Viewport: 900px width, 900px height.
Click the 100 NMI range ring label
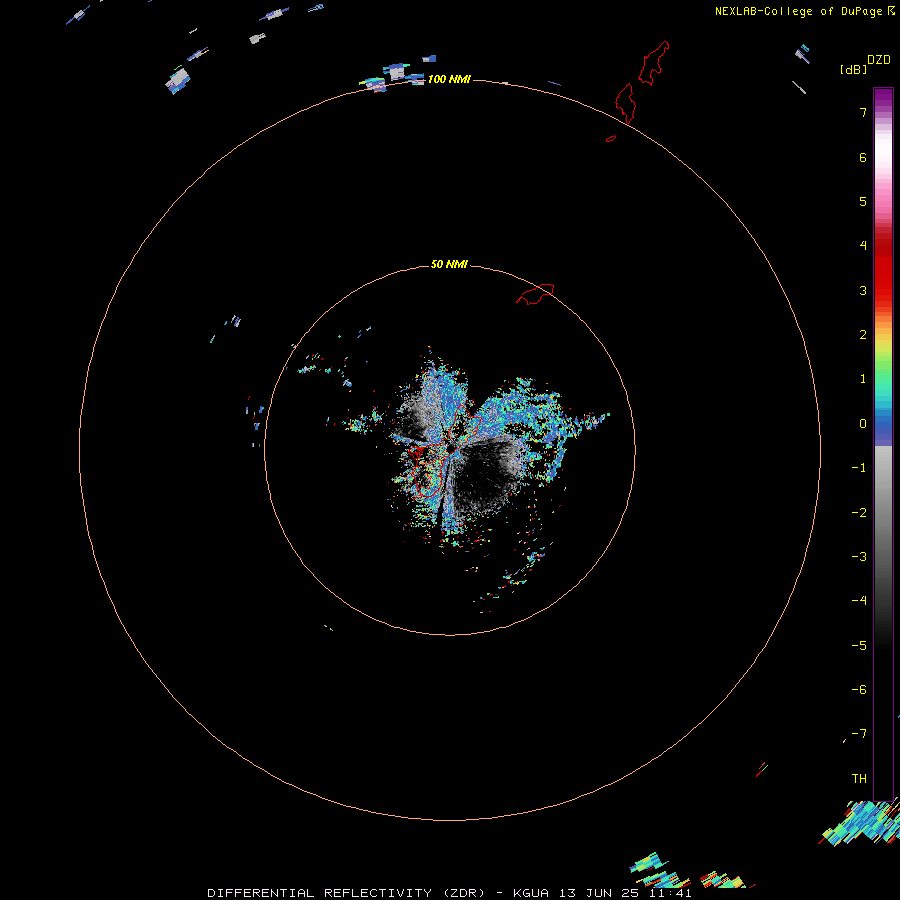click(x=449, y=79)
